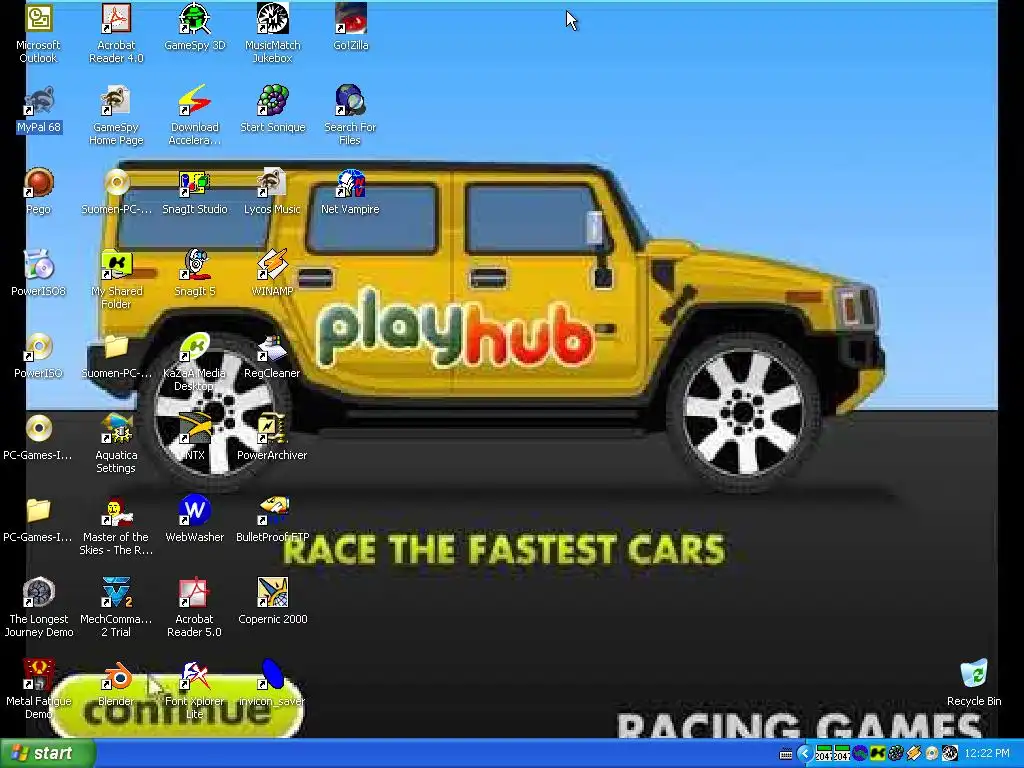1024x768 pixels.
Task: Open the Blender desktop shortcut
Action: click(116, 683)
